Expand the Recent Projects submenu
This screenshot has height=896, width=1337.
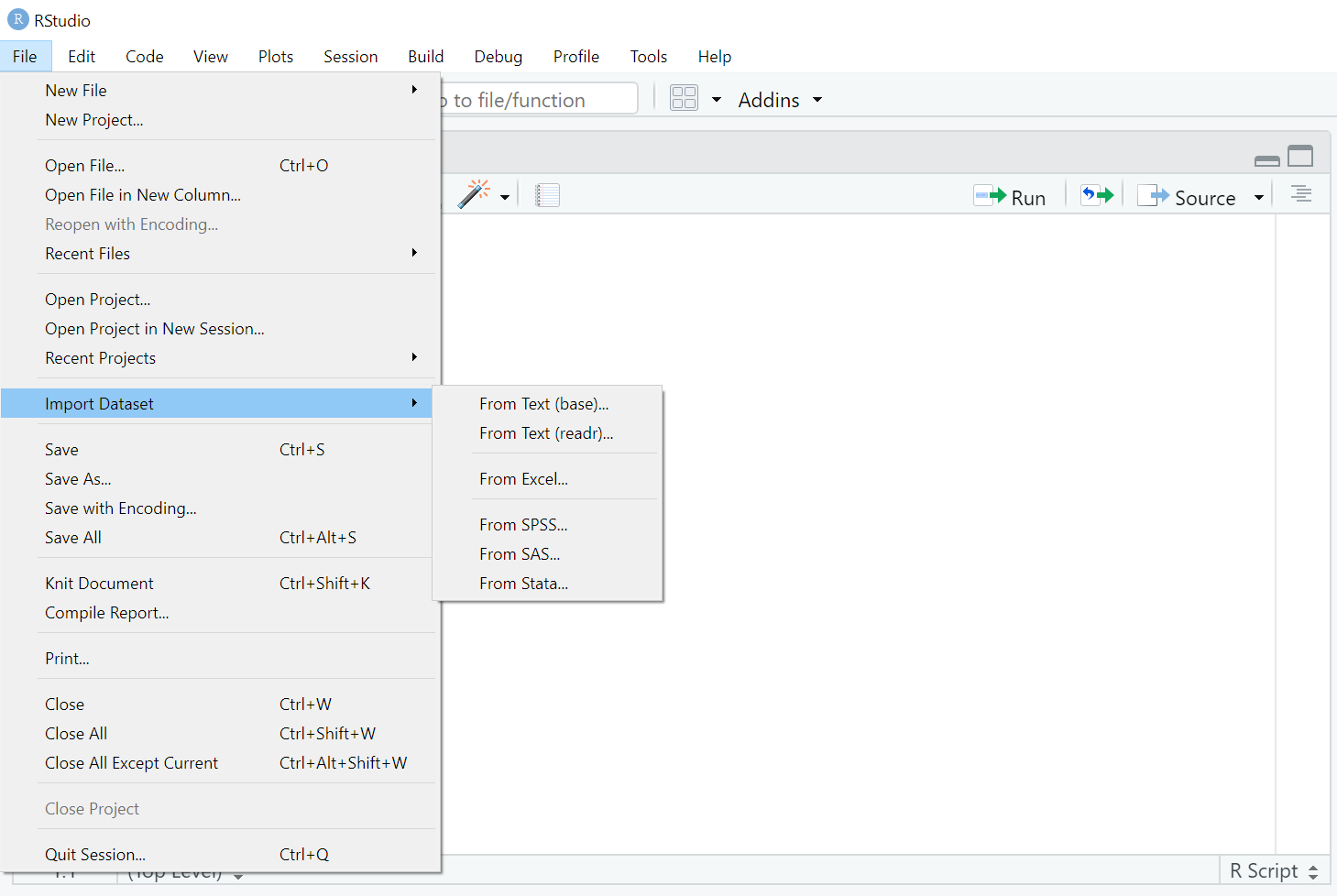(220, 357)
